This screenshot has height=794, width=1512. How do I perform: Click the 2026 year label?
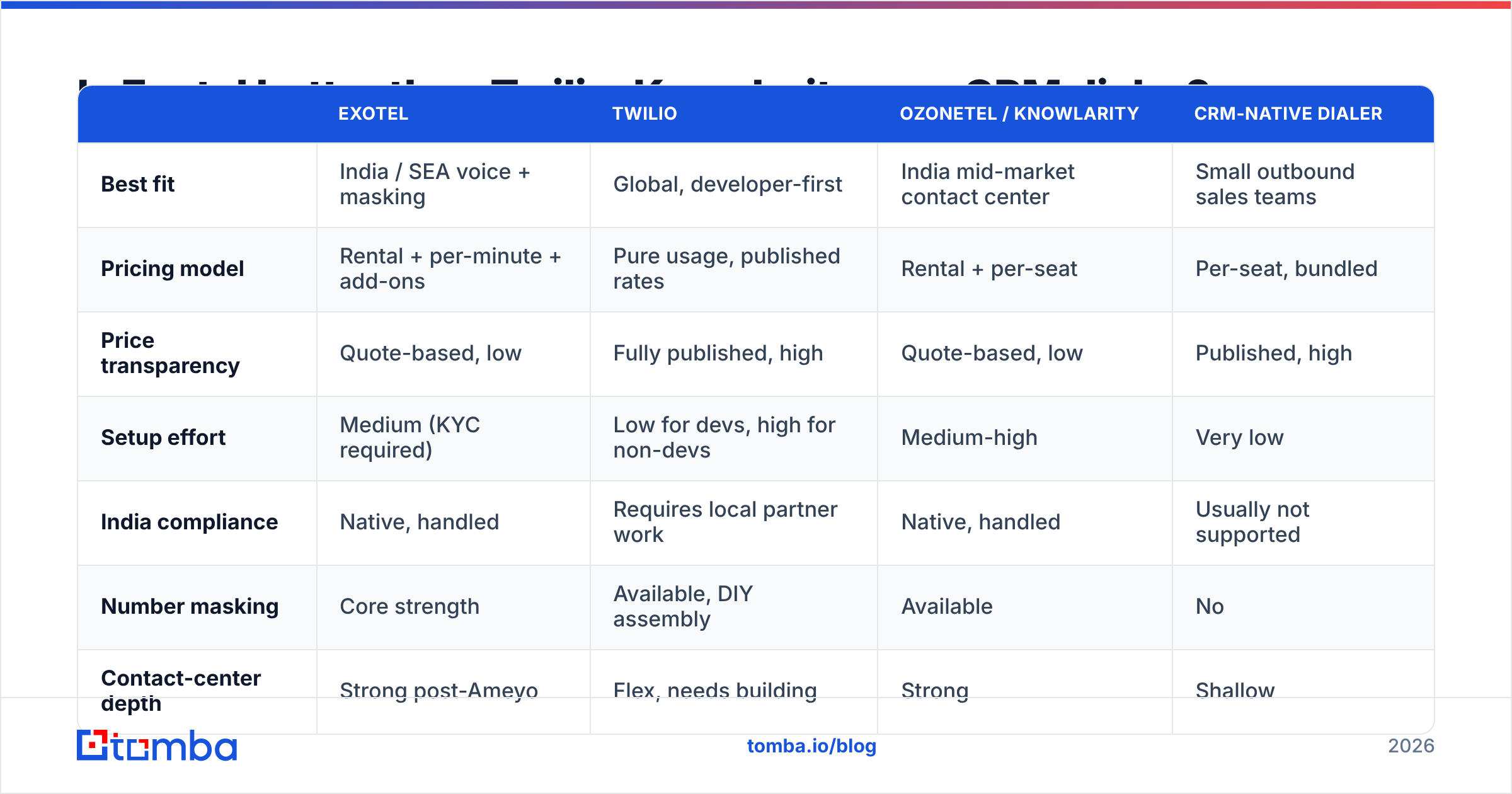1411,746
